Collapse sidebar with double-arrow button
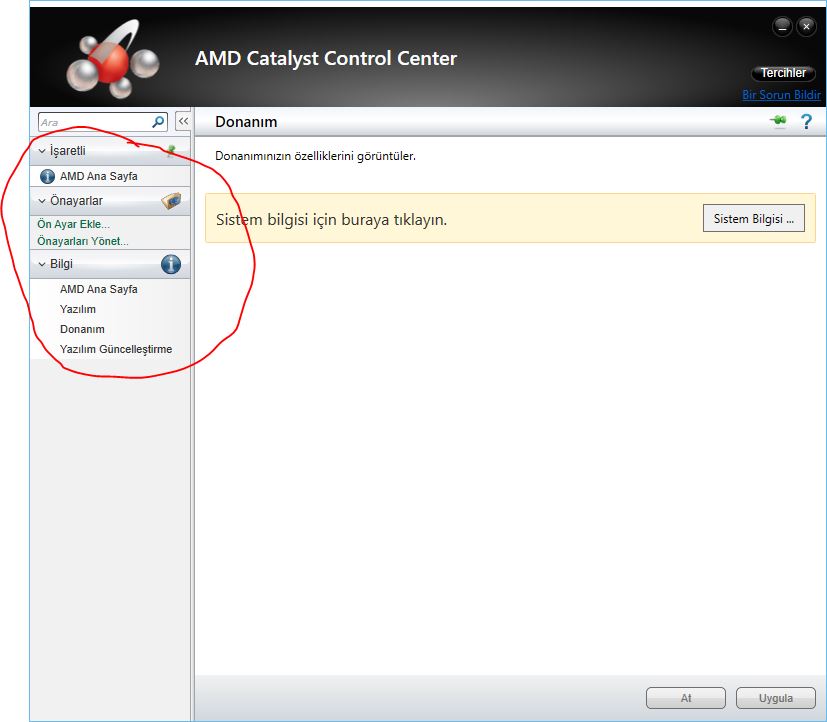Screen dimensions: 827x722 pos(183,121)
